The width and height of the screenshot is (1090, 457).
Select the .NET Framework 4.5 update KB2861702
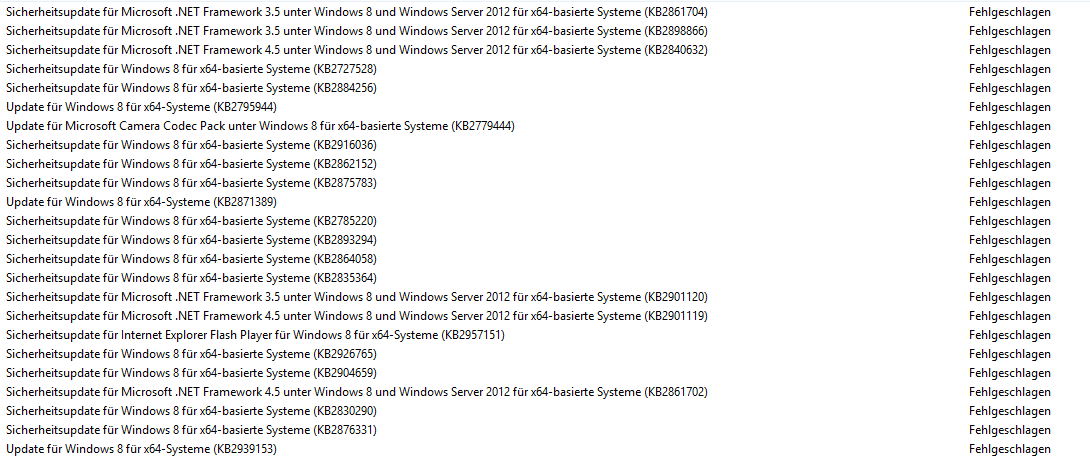click(356, 392)
